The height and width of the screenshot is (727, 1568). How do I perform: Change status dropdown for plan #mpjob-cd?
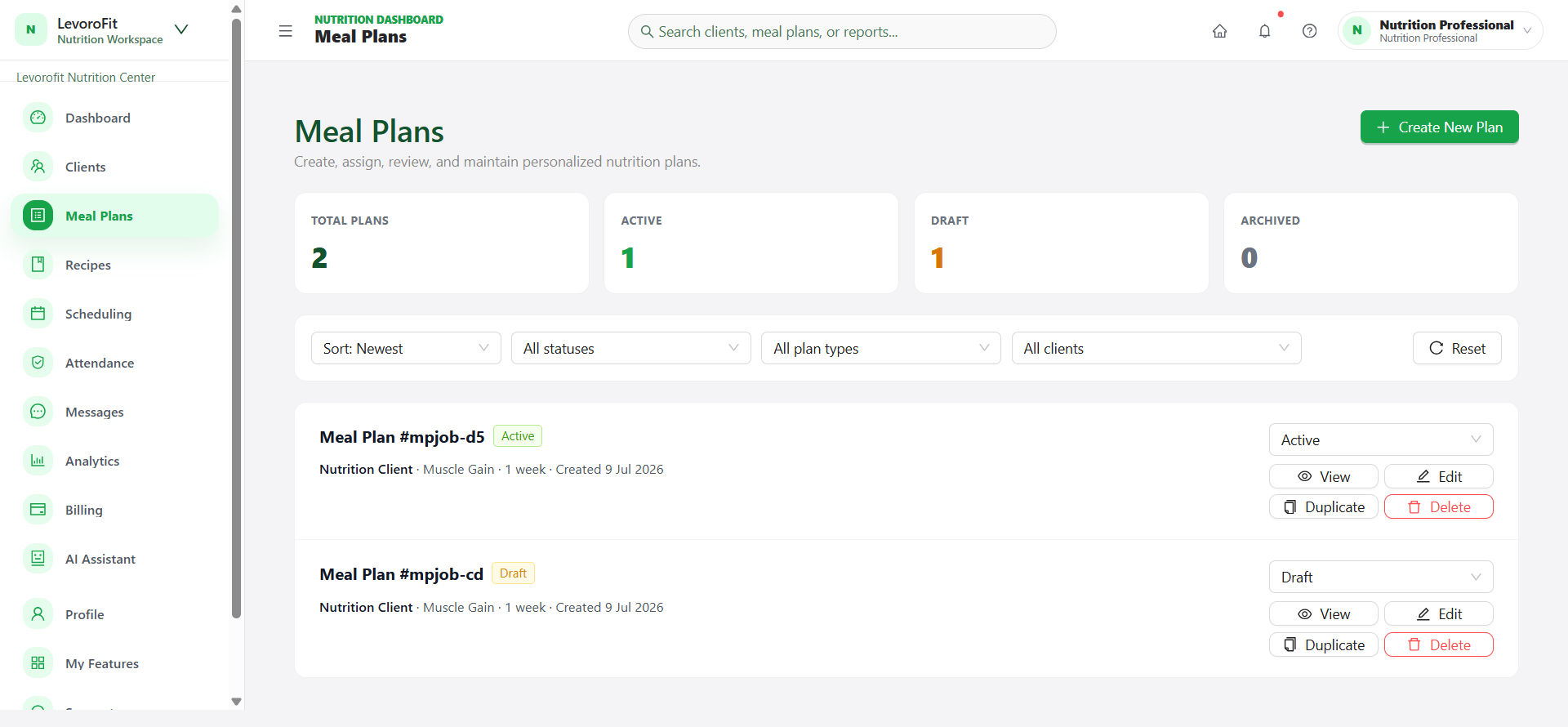click(1381, 577)
